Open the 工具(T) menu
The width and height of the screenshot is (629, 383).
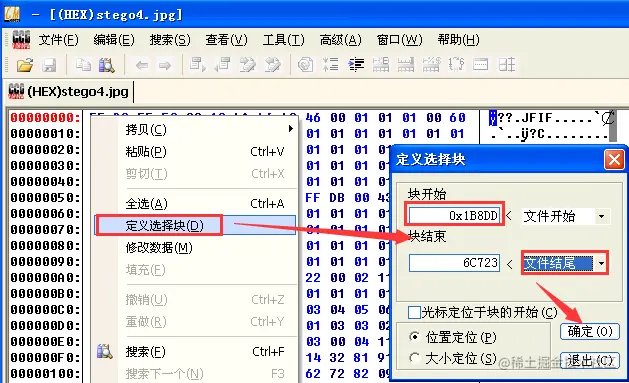(284, 40)
